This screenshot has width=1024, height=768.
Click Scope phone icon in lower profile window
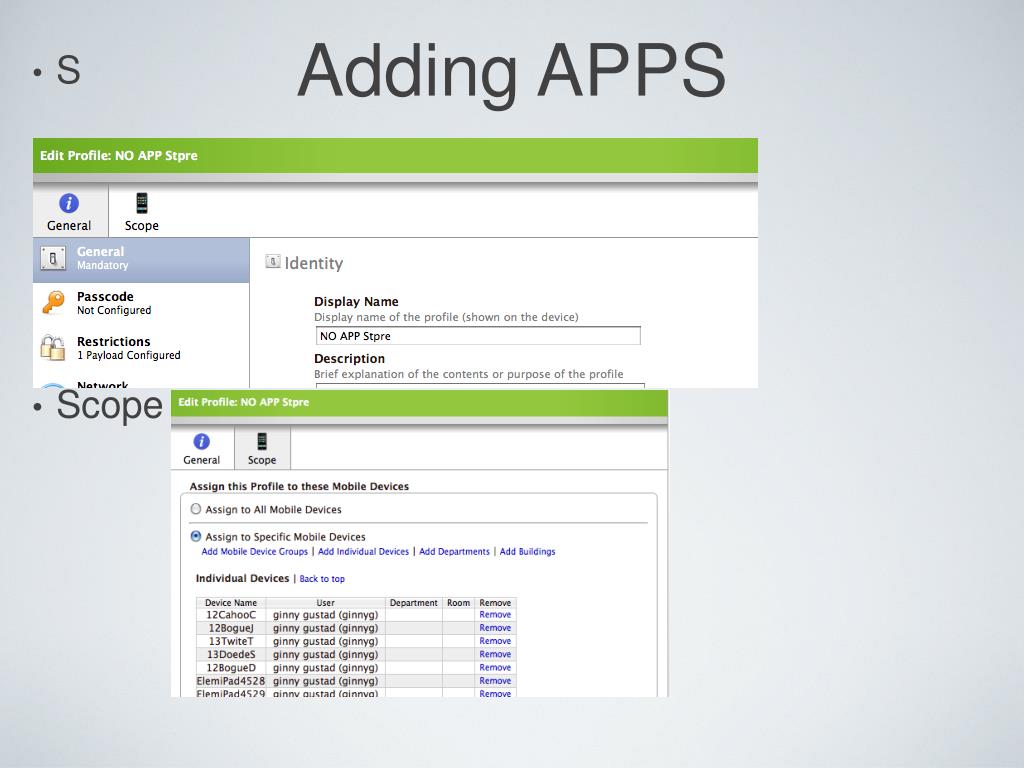(262, 441)
